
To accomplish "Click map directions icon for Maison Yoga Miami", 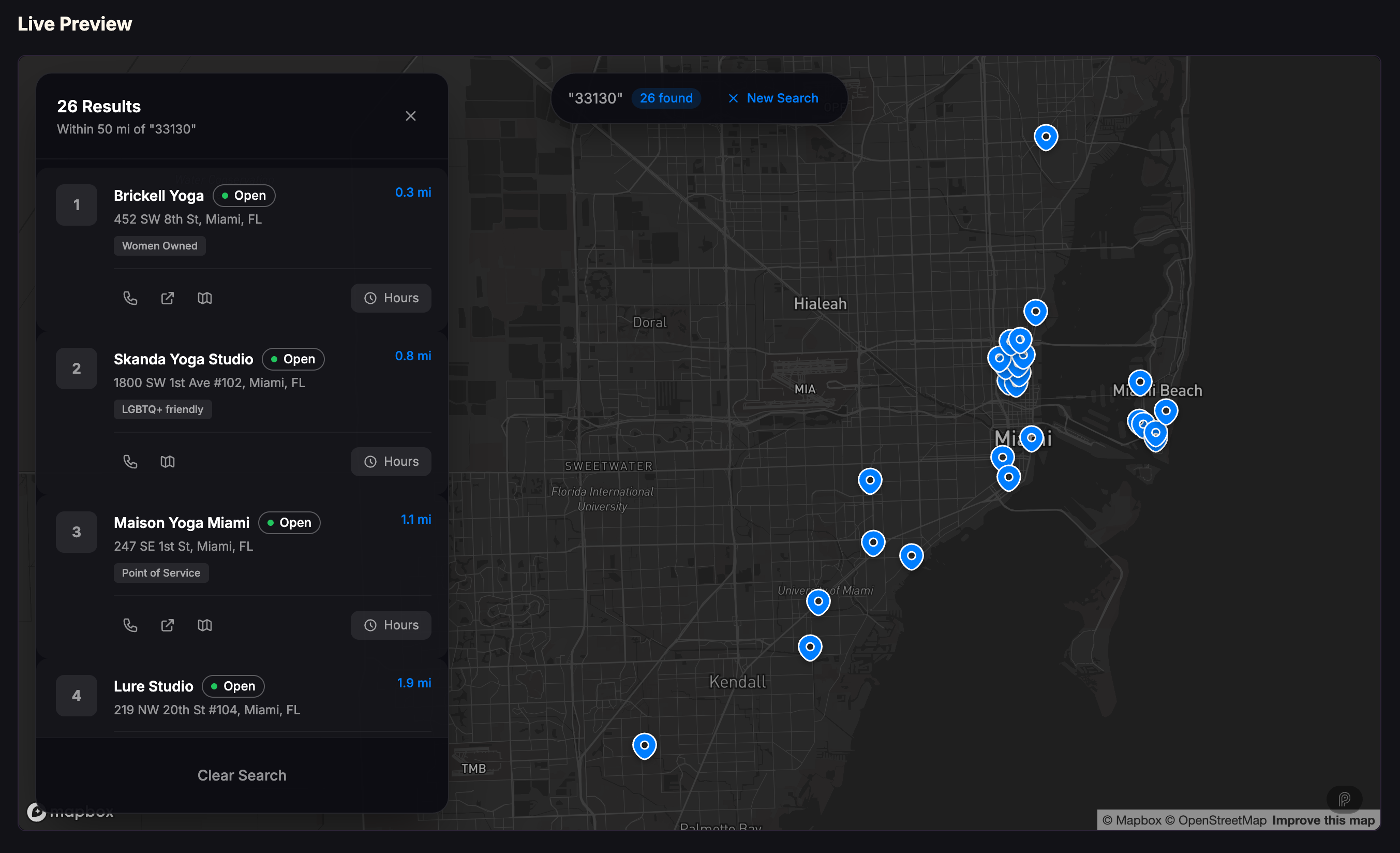I will (204, 625).
